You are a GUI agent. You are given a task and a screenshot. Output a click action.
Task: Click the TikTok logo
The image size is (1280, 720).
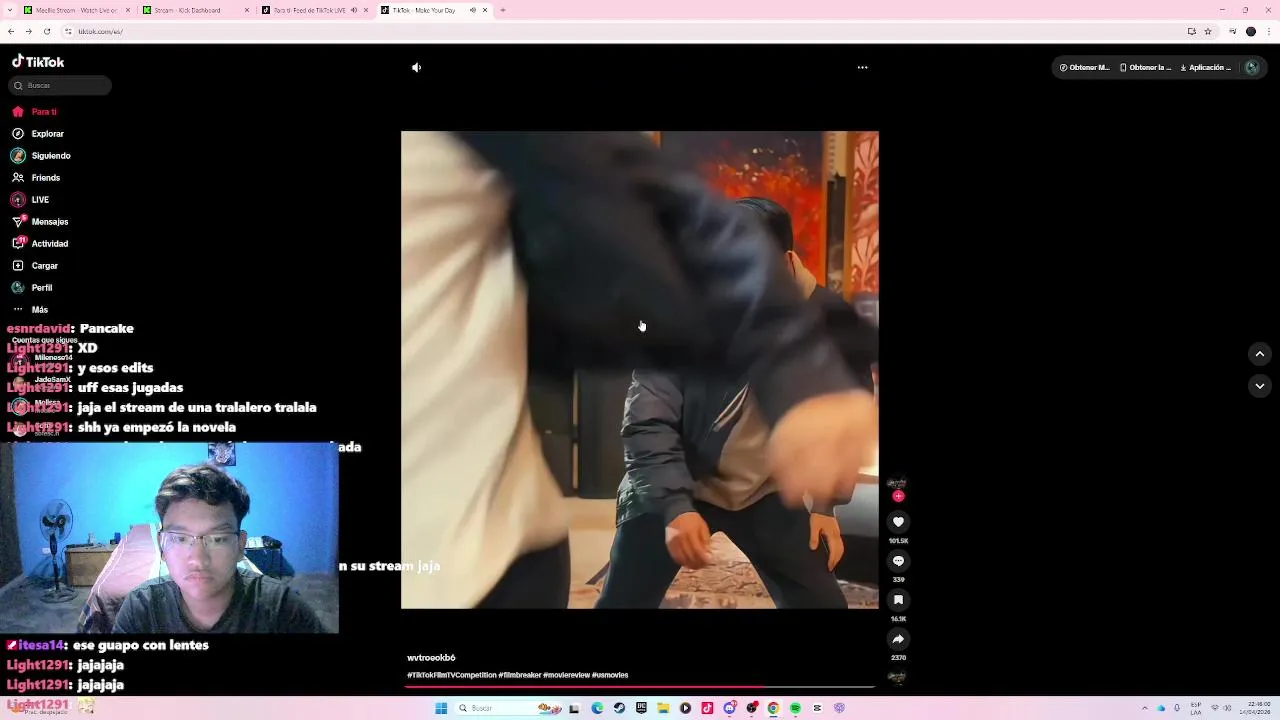tap(38, 61)
